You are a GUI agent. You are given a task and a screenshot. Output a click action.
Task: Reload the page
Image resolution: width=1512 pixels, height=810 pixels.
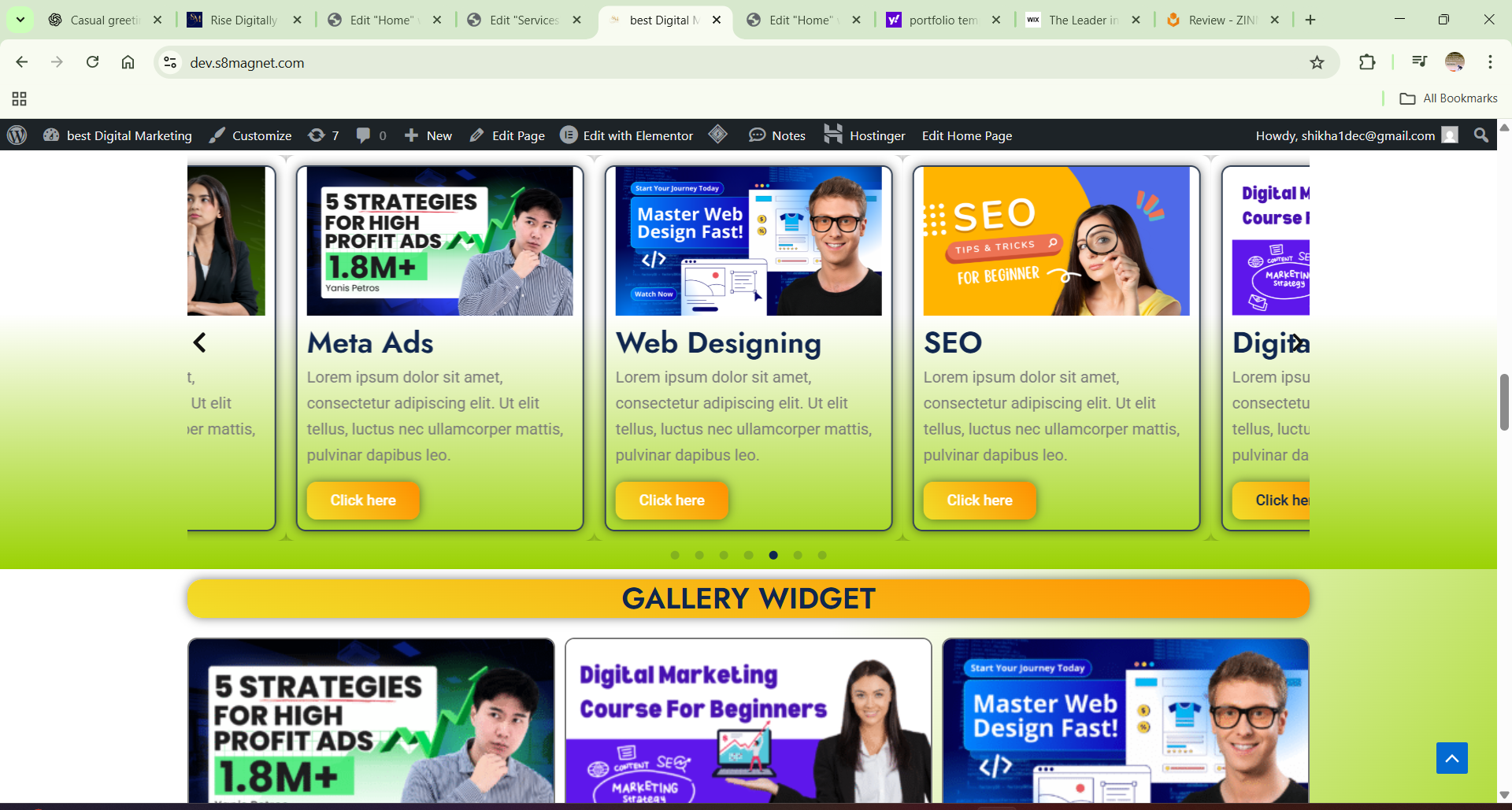(92, 62)
